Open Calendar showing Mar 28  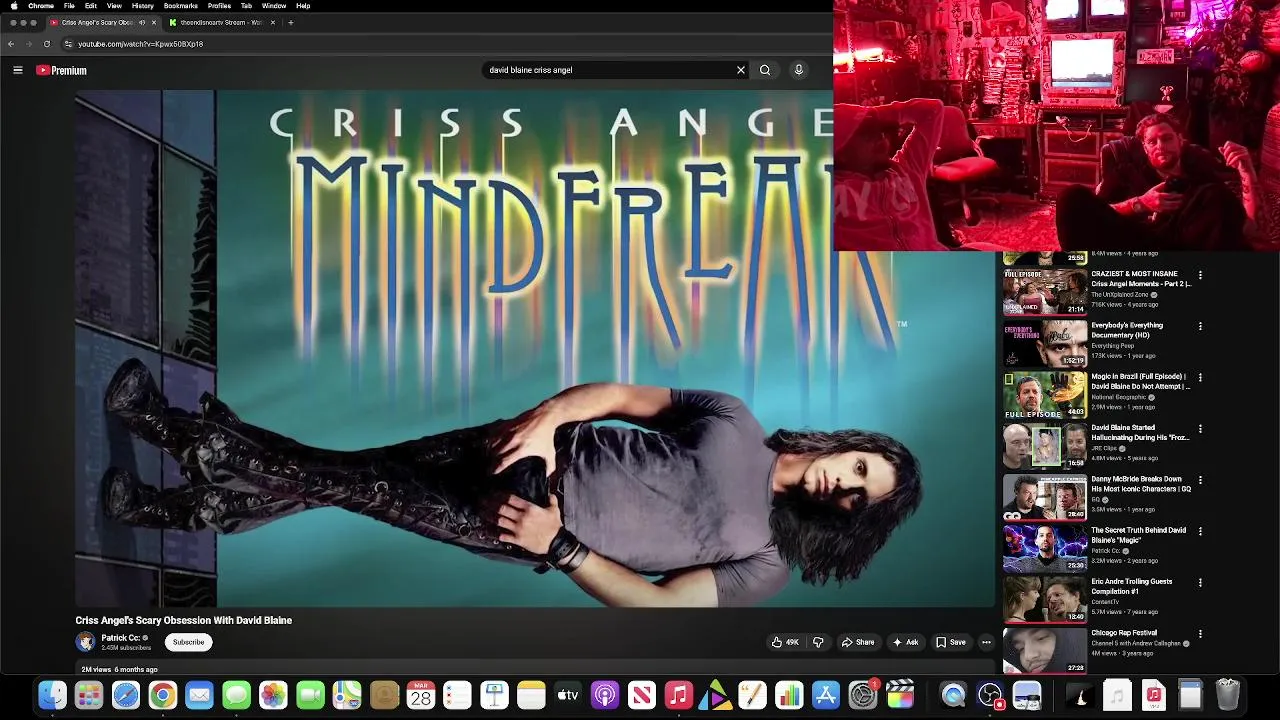421,694
